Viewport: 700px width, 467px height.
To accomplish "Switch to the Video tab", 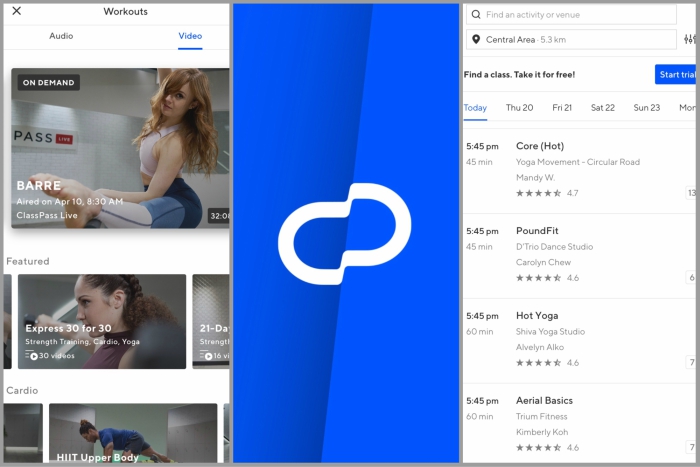I will [x=190, y=35].
